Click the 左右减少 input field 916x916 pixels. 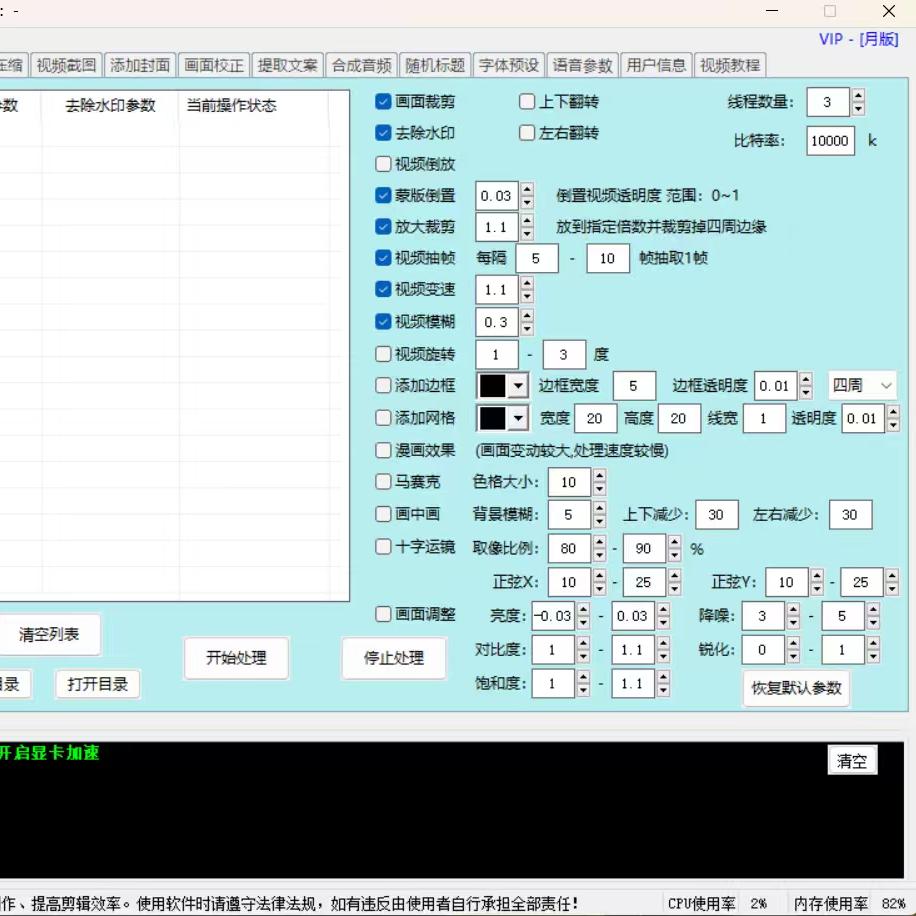pos(850,514)
